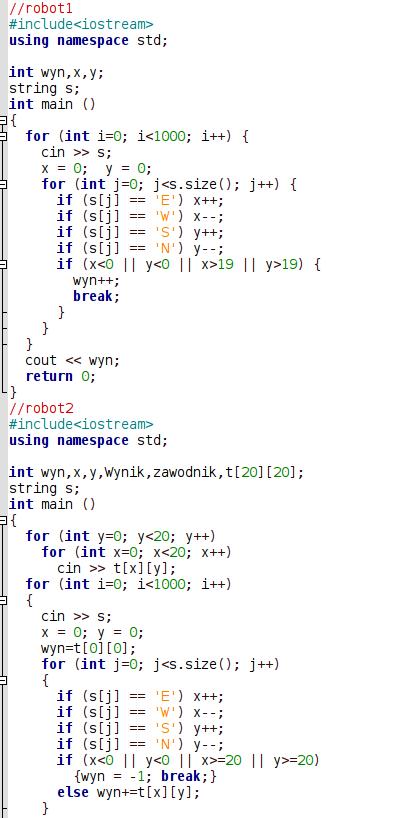Collapse the first main function fold marker
The height and width of the screenshot is (818, 400).
click(x=3, y=121)
